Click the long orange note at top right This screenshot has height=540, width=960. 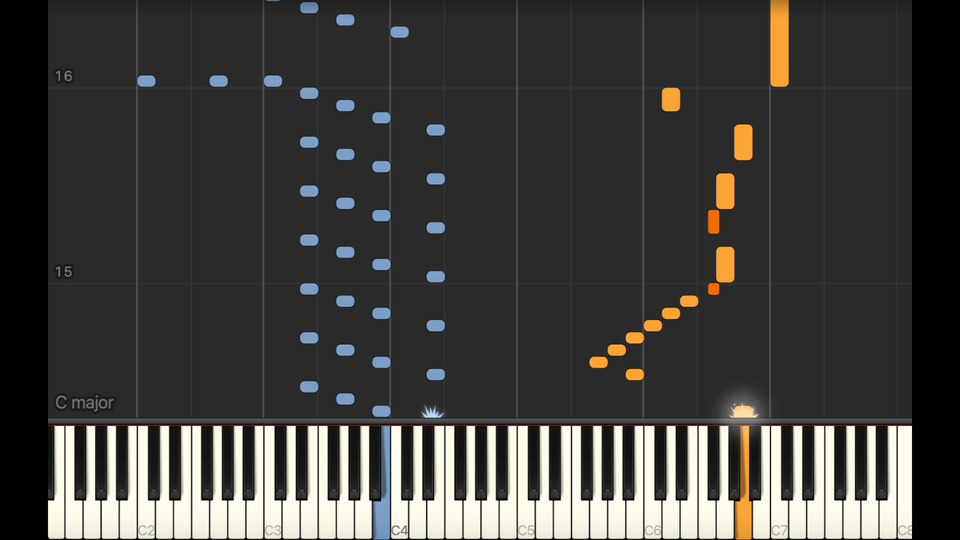[x=779, y=43]
